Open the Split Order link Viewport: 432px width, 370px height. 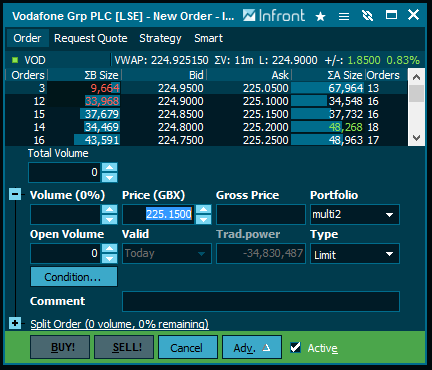pyautogui.click(x=120, y=324)
